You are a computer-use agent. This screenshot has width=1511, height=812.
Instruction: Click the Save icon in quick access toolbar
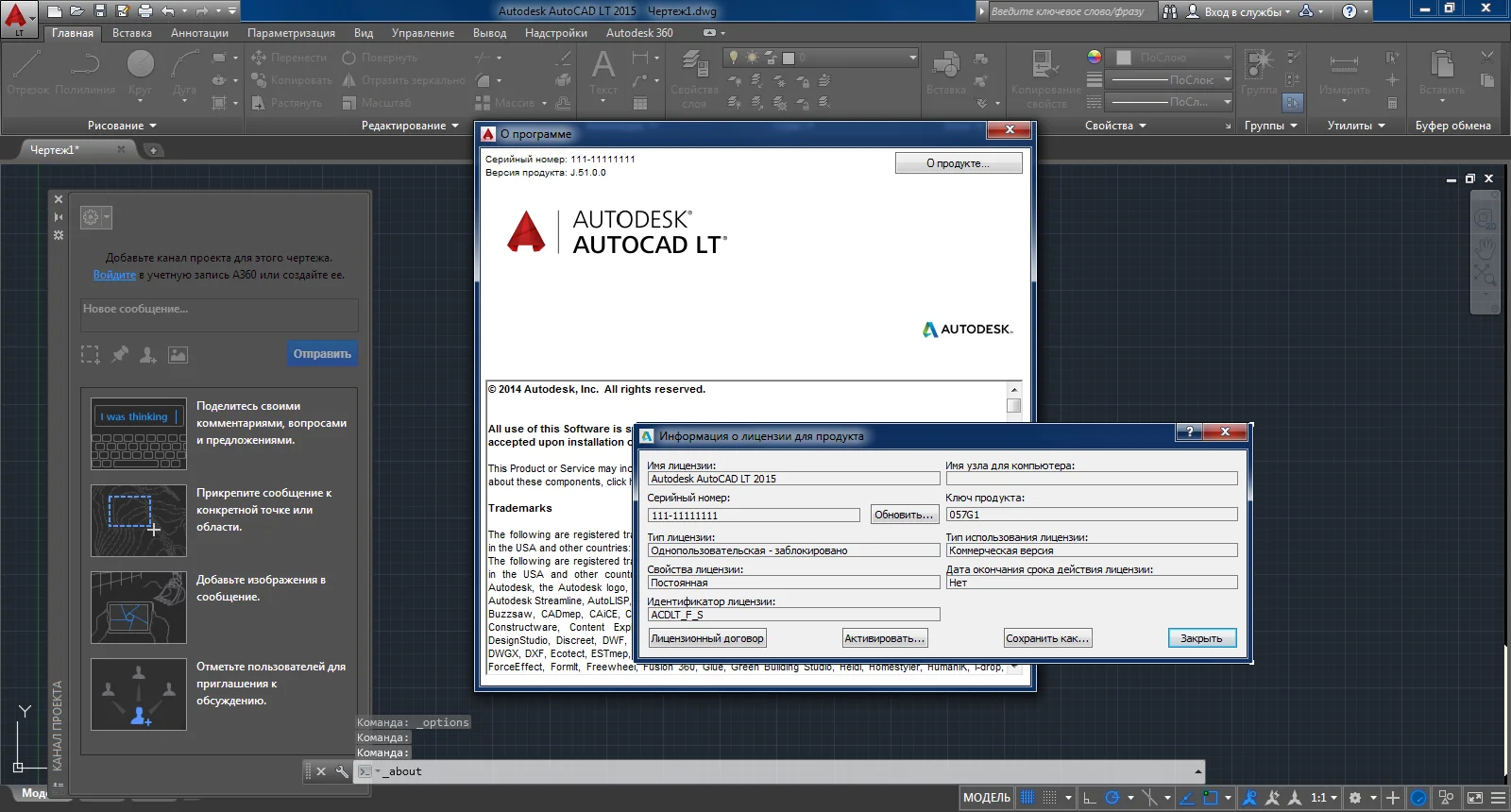click(x=99, y=11)
